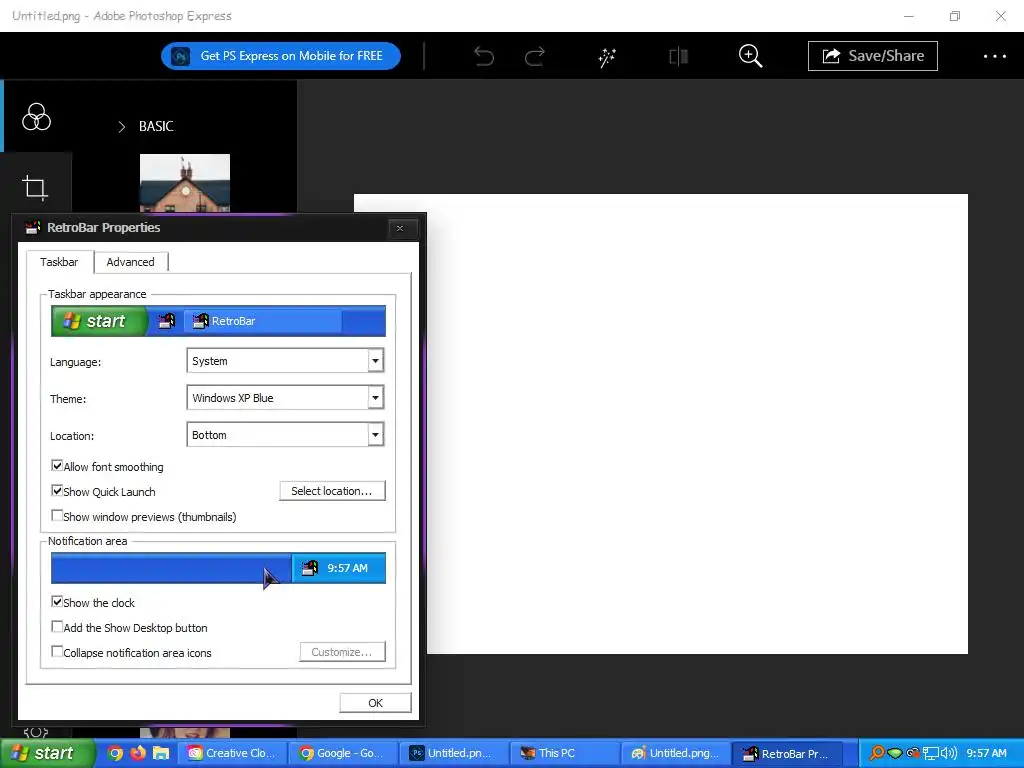Click Save/Share button
Screen dimensions: 1024x768
872,56
